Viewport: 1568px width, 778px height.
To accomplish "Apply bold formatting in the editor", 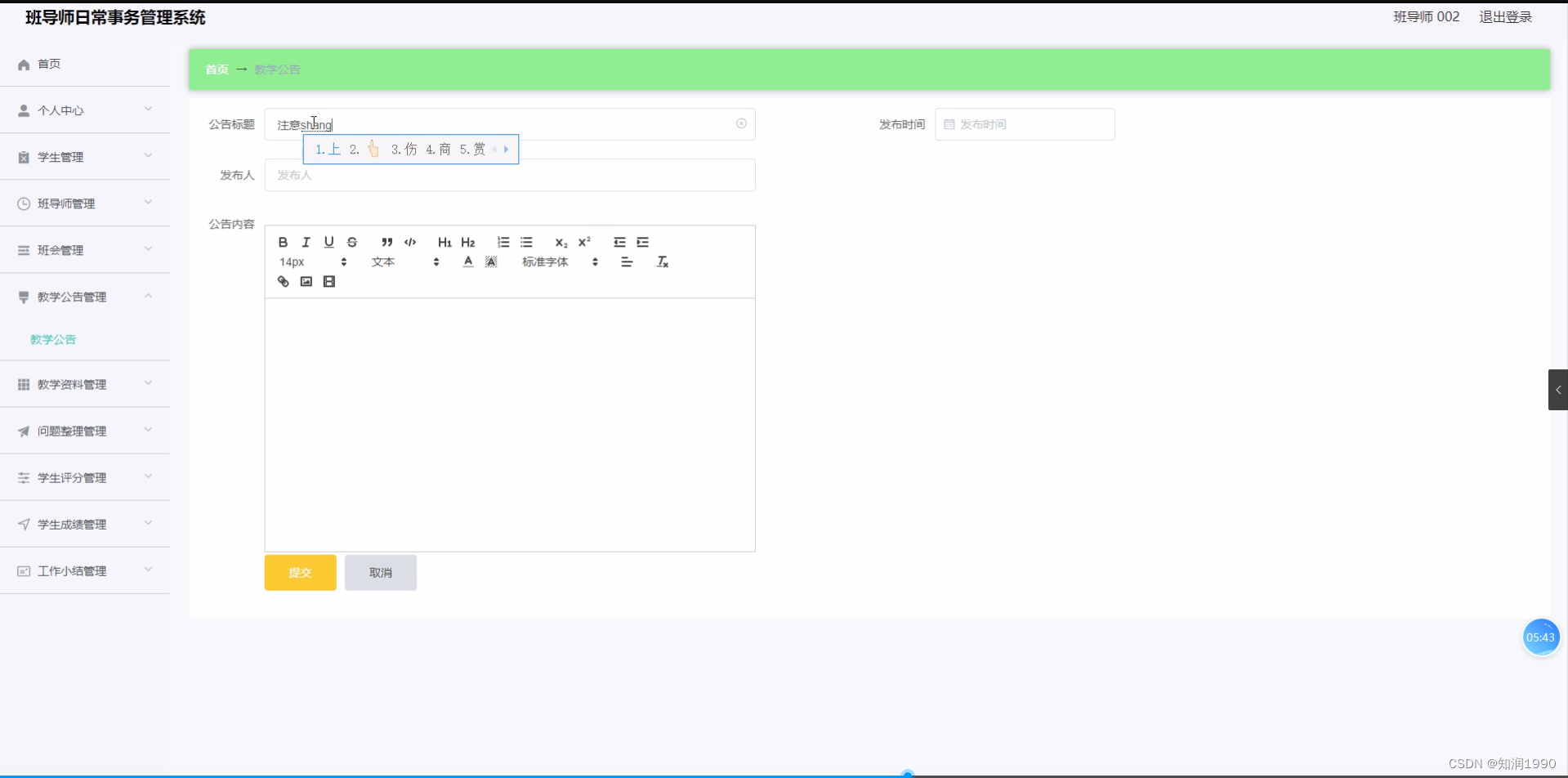I will pos(283,242).
